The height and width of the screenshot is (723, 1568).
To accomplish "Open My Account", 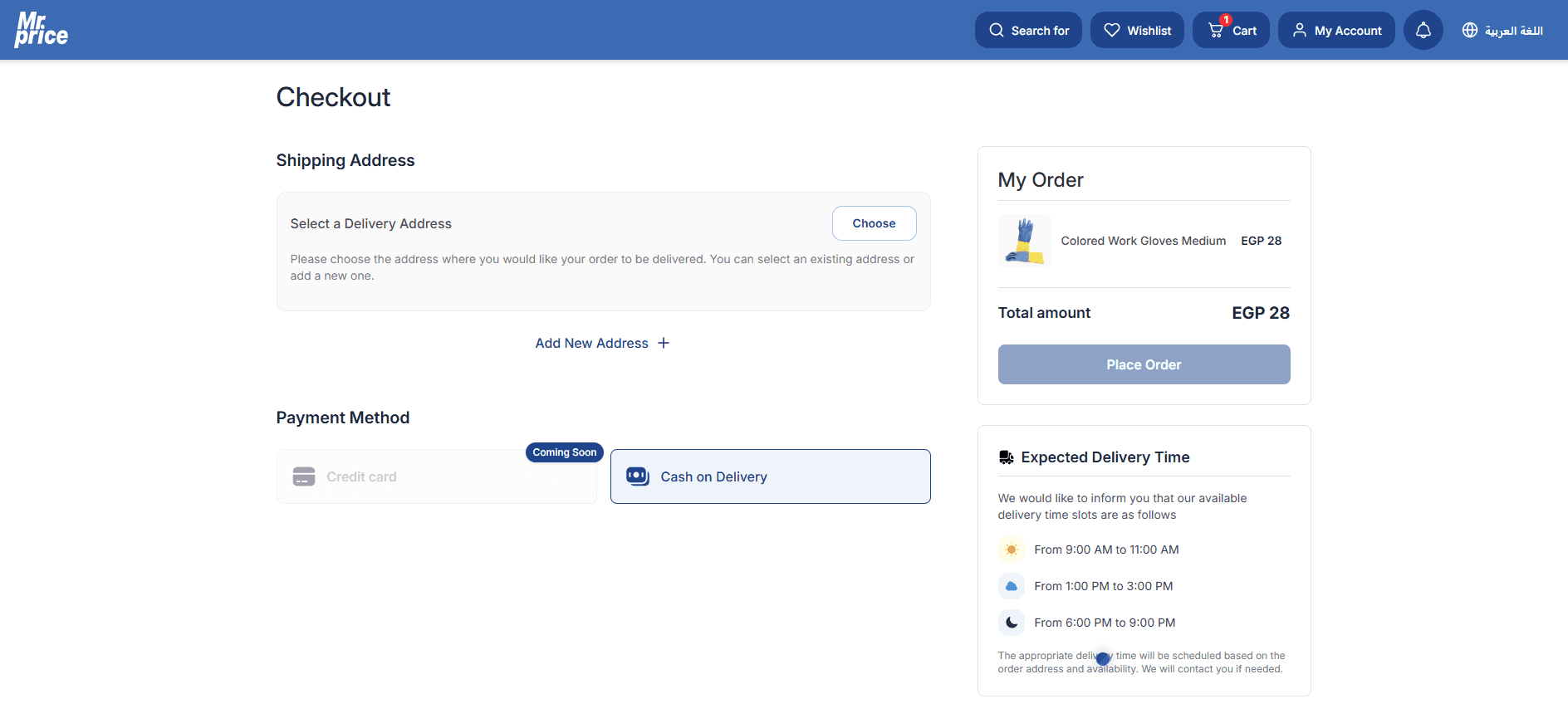I will pos(1336,31).
